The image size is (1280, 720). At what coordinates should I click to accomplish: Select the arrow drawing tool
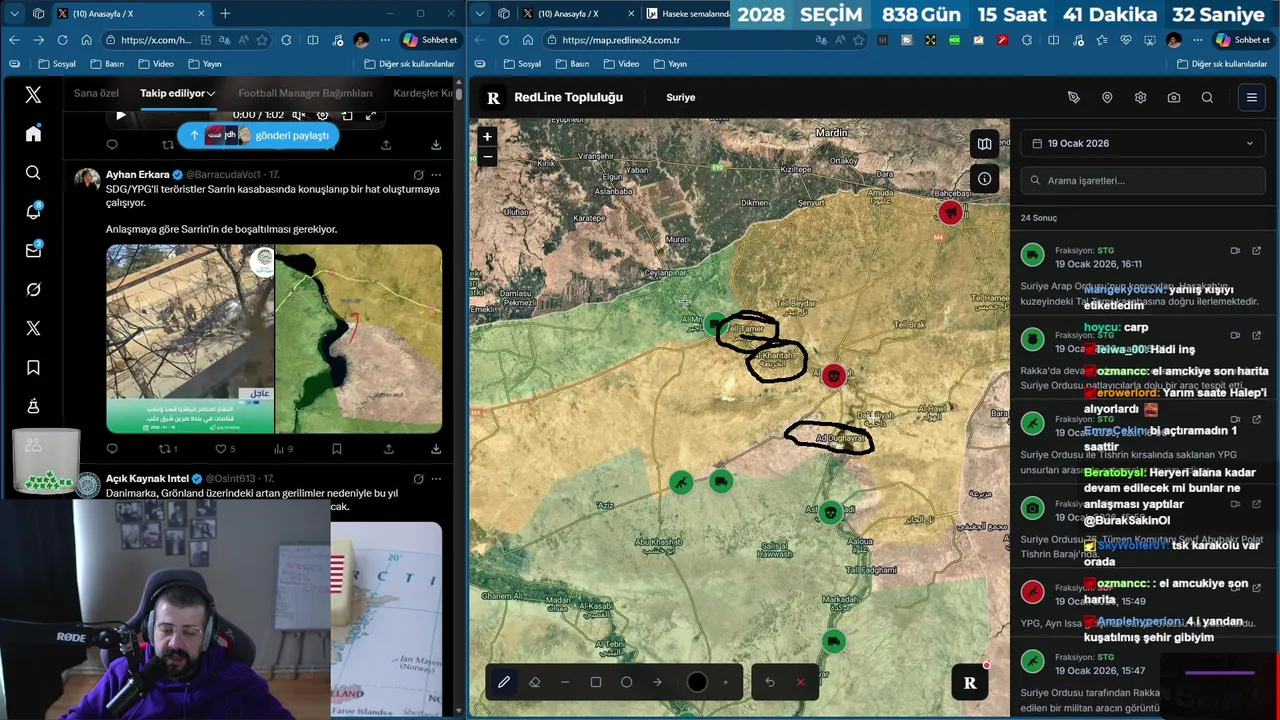pyautogui.click(x=657, y=682)
